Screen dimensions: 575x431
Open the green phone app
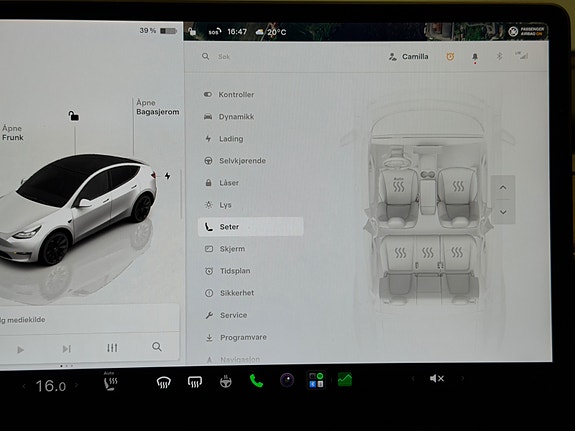point(256,381)
